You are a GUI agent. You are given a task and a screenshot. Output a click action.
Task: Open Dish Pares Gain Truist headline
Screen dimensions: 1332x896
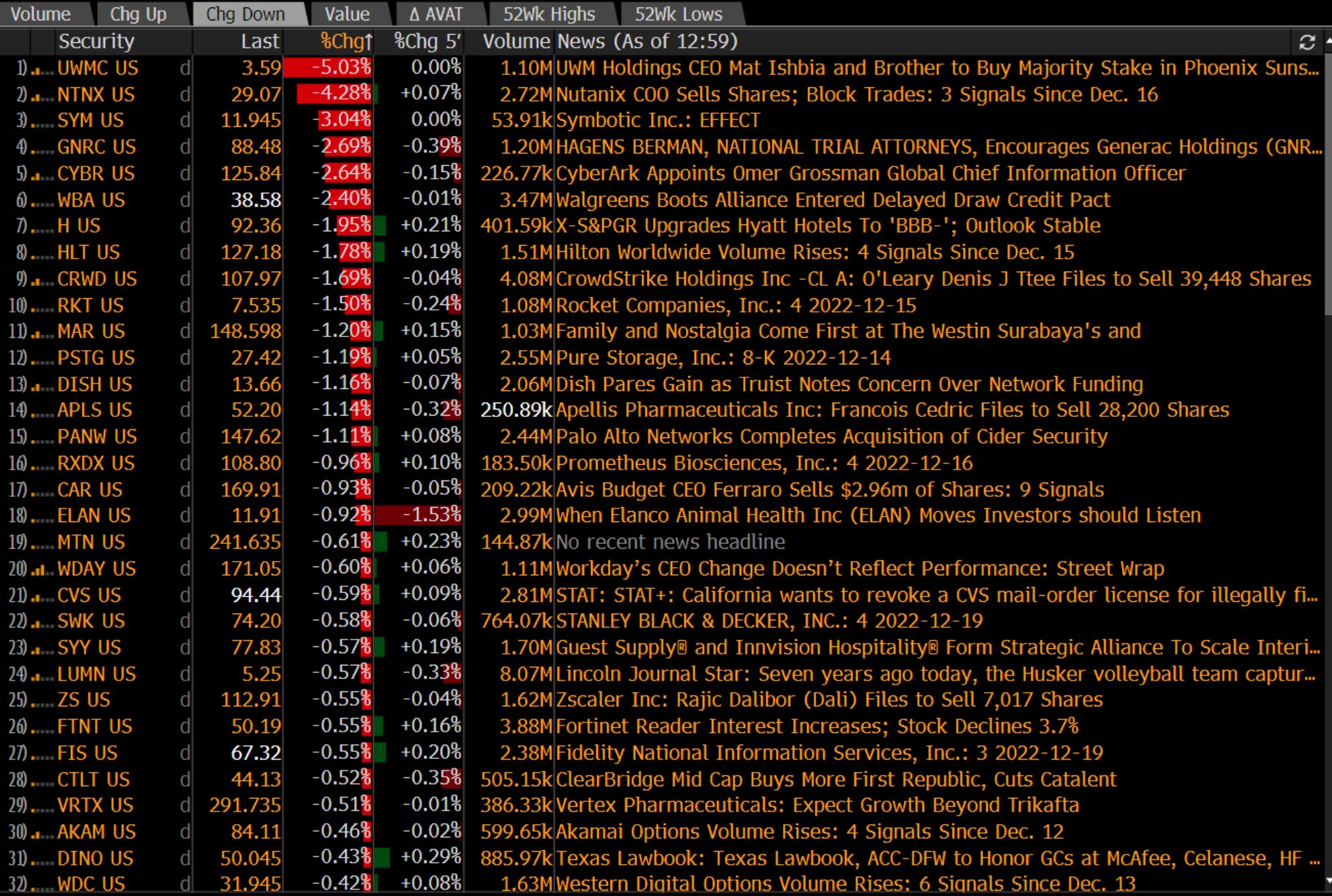850,384
